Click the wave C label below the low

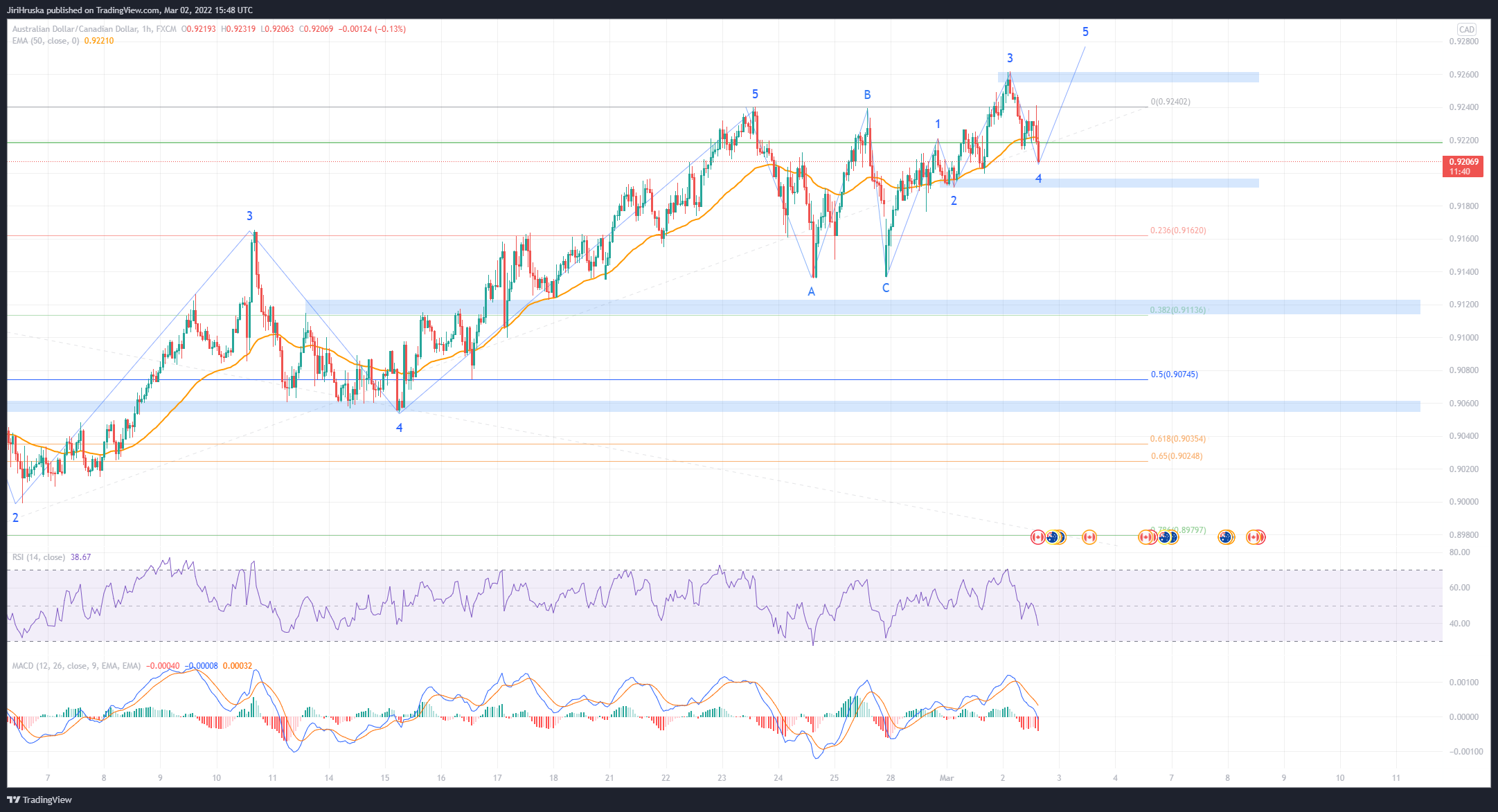pos(886,288)
